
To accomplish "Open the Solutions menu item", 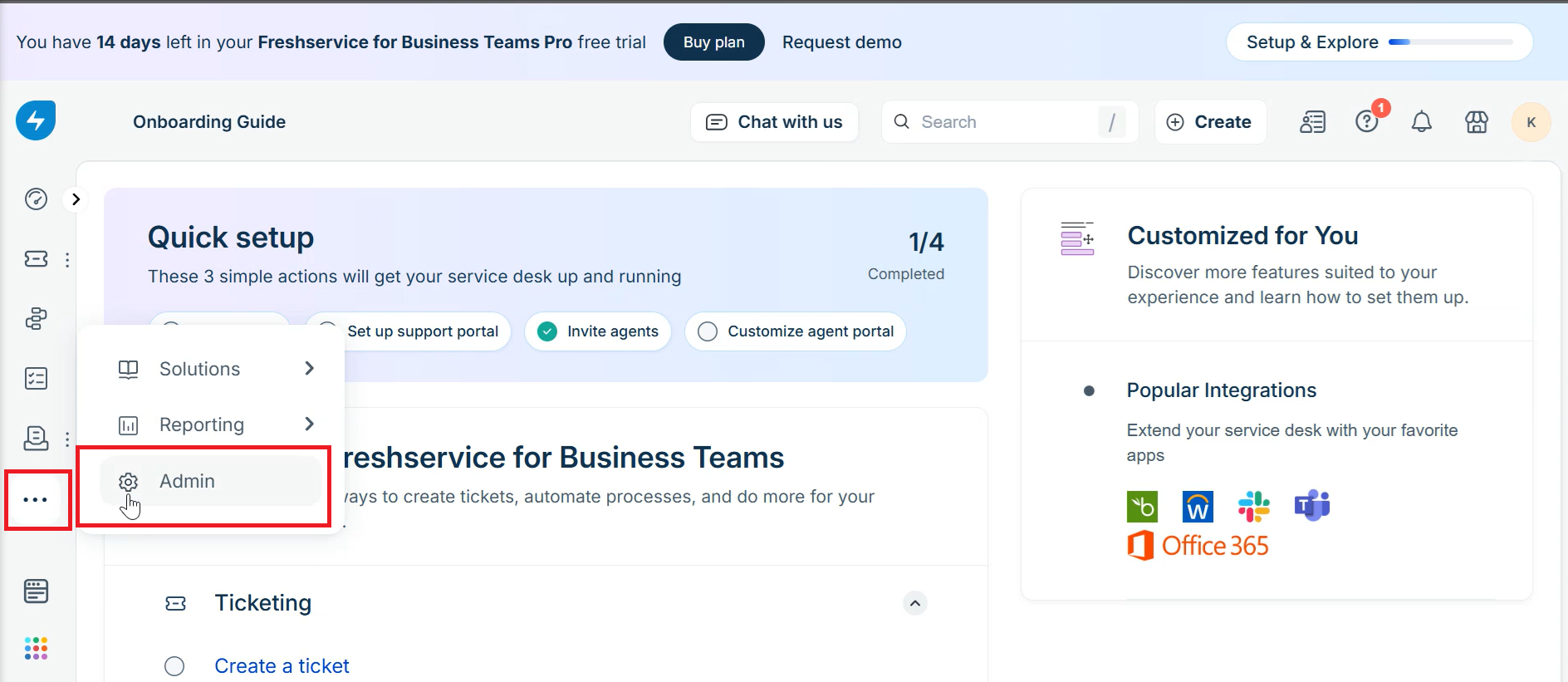I will (x=211, y=369).
